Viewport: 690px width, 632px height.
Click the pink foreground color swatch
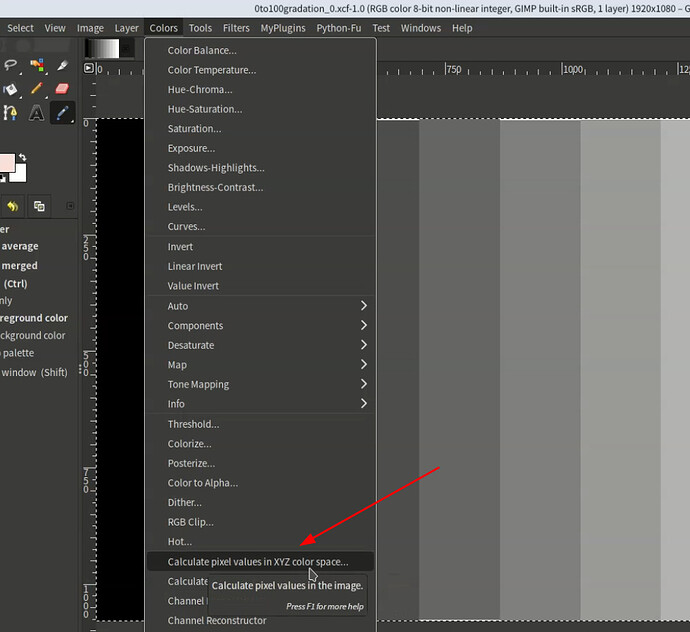pos(7,163)
